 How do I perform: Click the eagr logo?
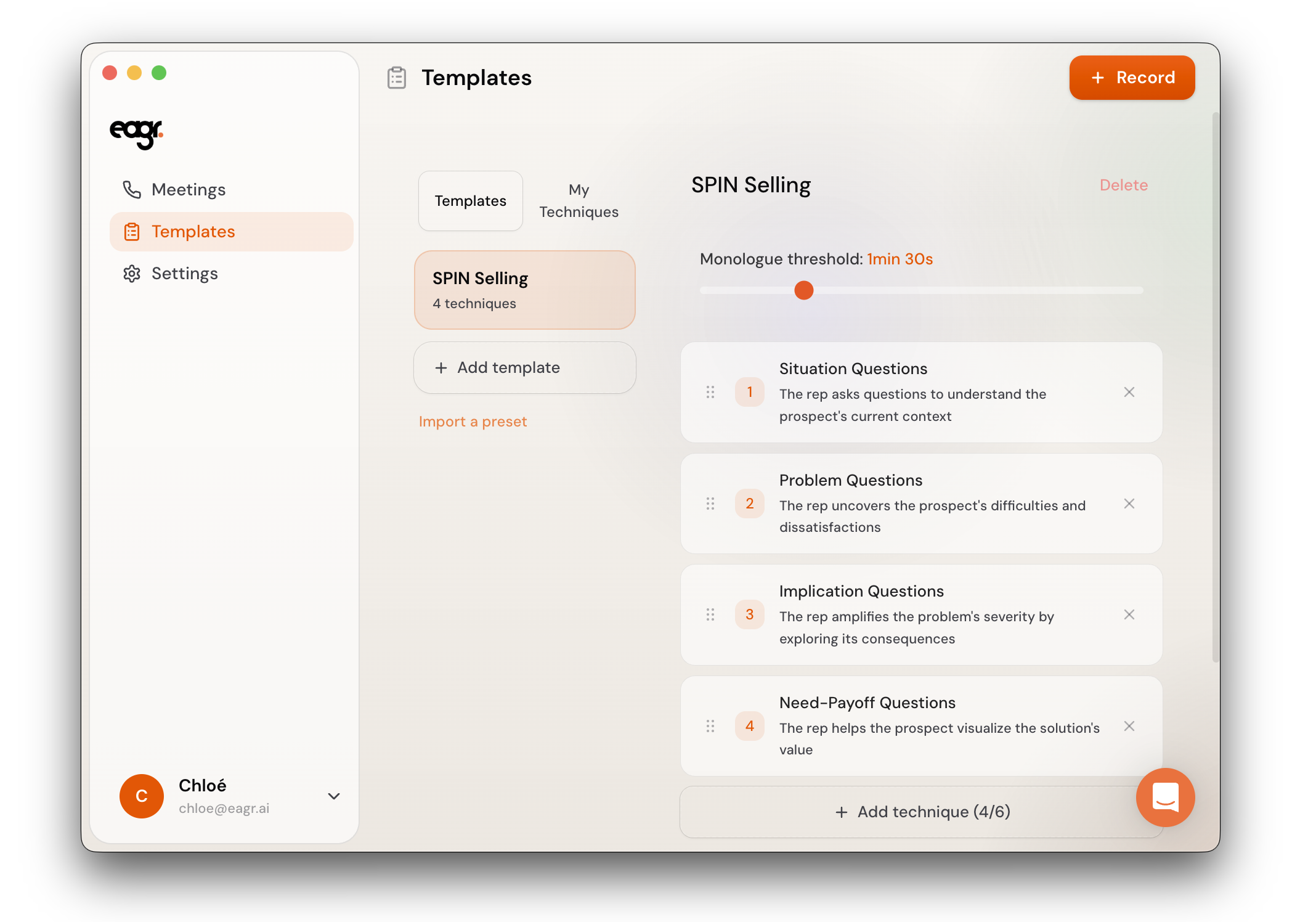click(x=136, y=133)
